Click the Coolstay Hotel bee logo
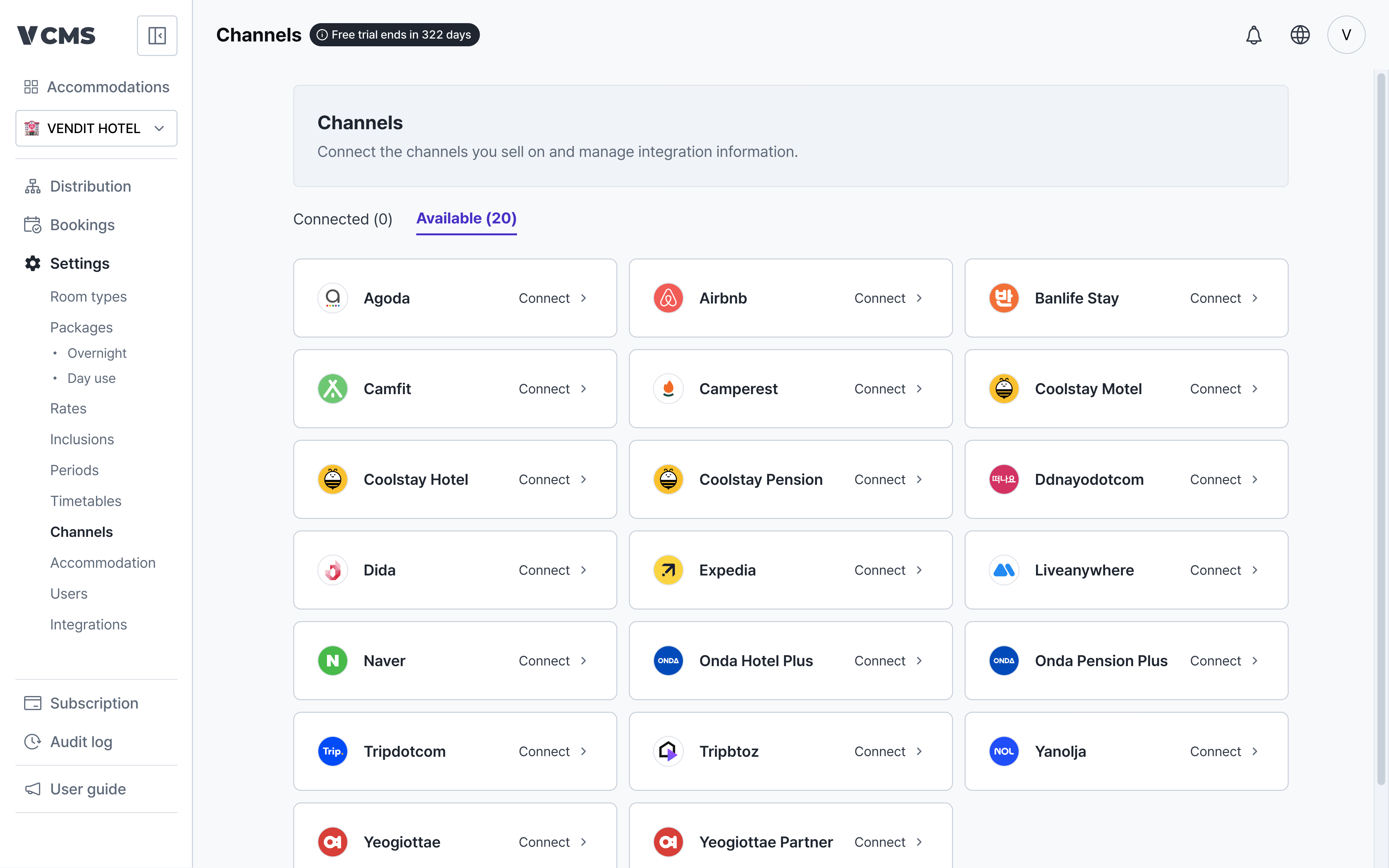Screen dimensions: 1389x868 (x=333, y=479)
